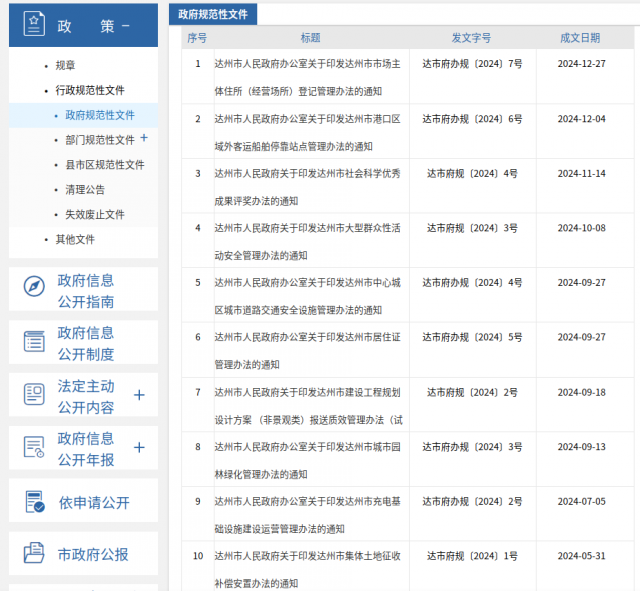This screenshot has height=591, width=640.
Task: Expand 政府信息公开年报 using the plus button
Action: coord(139,448)
